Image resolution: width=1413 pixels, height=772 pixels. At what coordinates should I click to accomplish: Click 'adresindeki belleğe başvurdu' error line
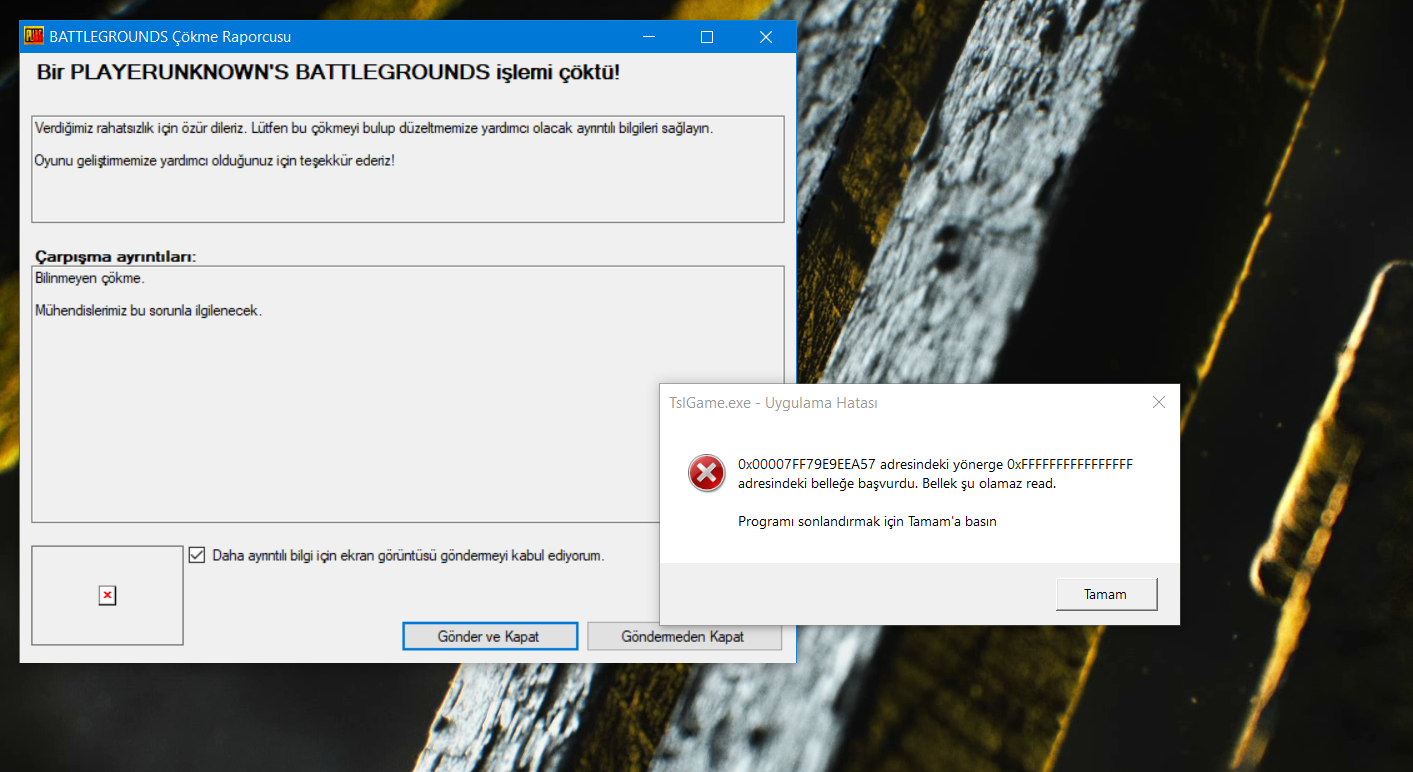point(897,484)
